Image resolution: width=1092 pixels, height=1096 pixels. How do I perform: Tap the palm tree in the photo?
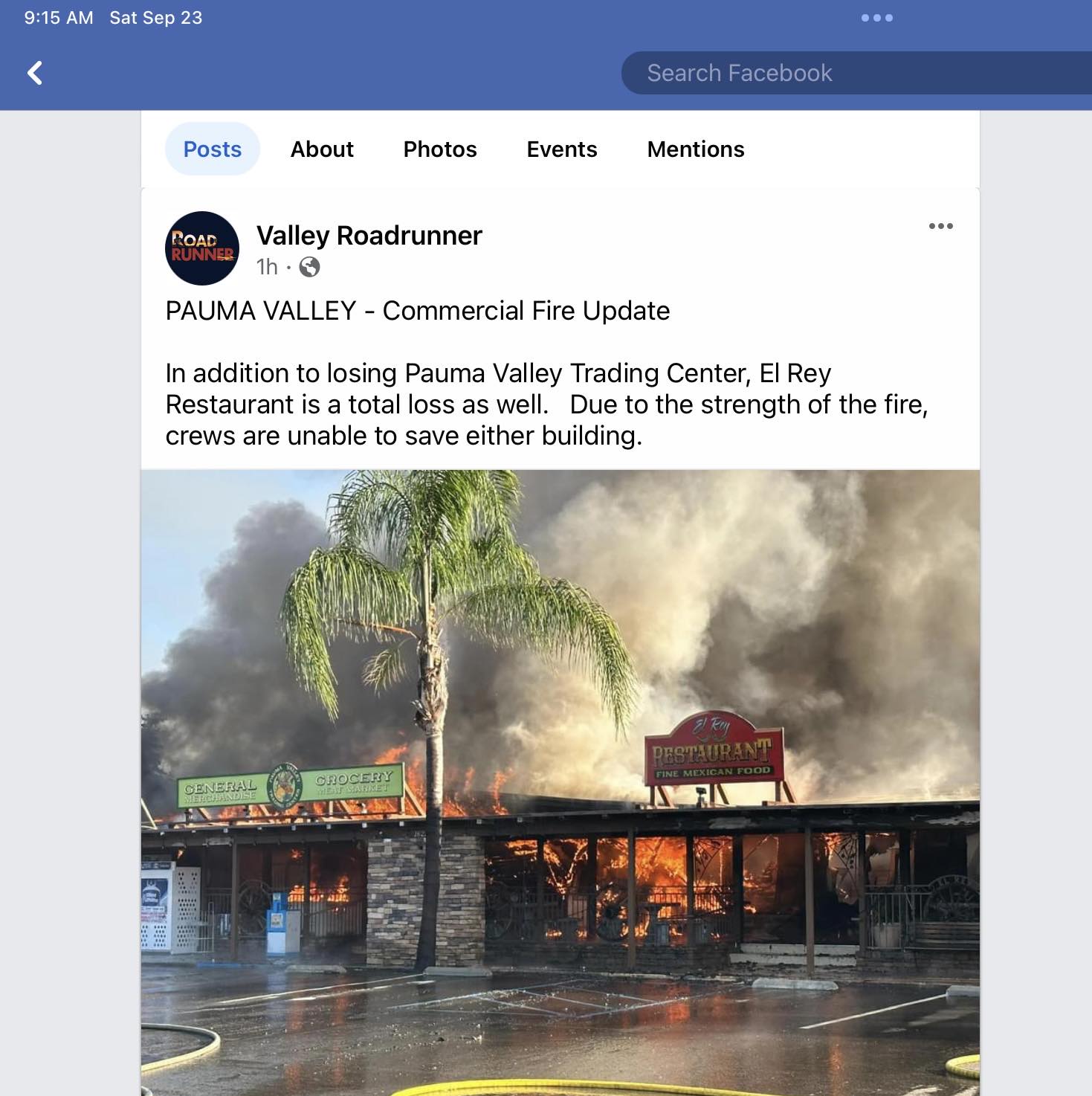[431, 706]
